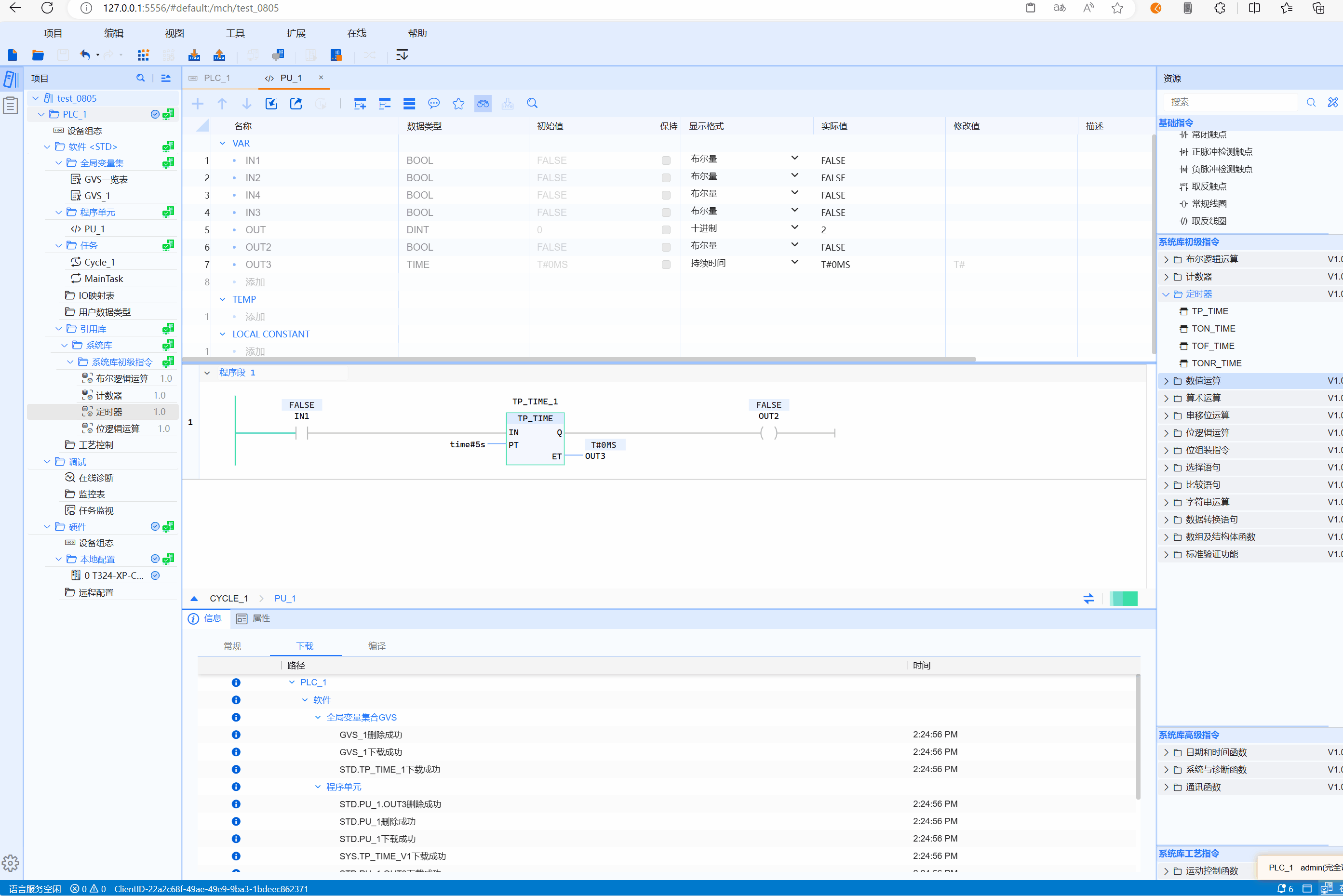Expand the 数值运算 instruction folder
The image size is (1343, 896).
click(x=1167, y=381)
